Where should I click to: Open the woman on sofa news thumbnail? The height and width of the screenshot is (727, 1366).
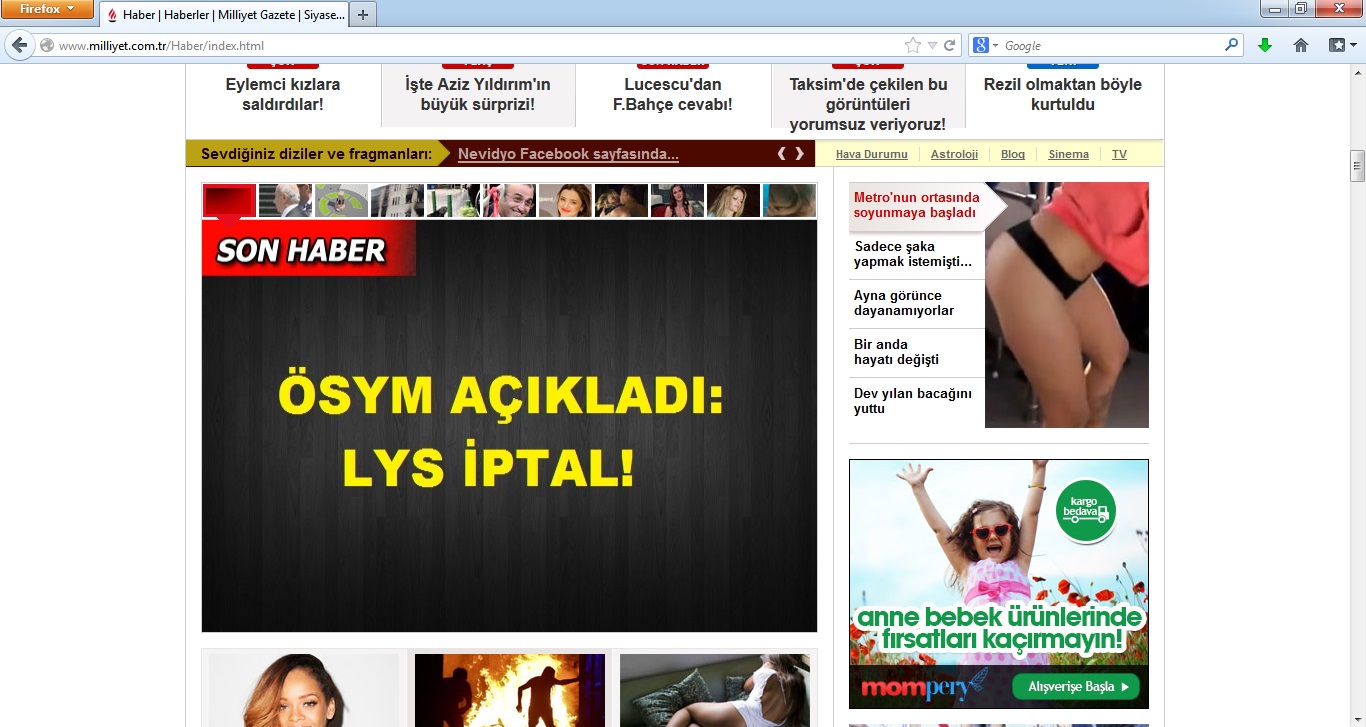coord(715,690)
